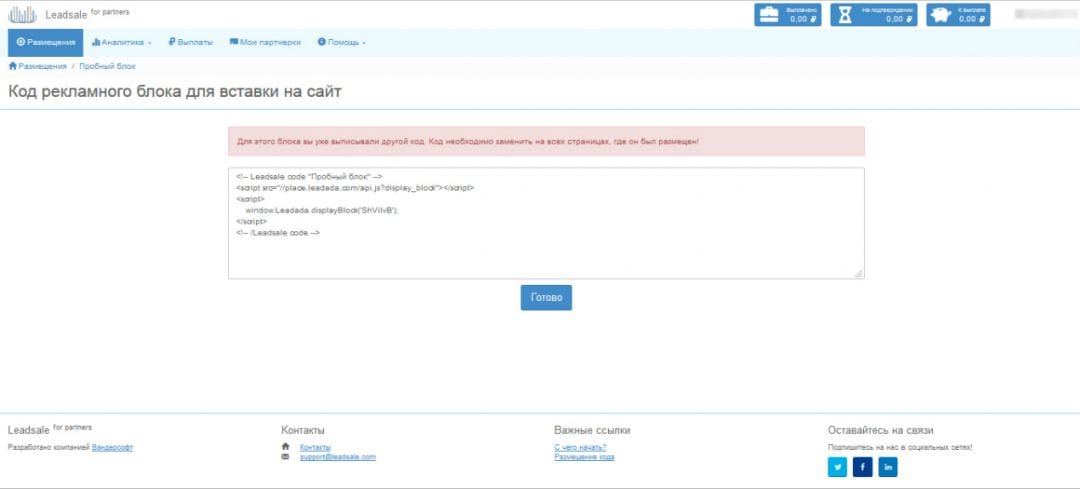Click the red warning about replacing the code
1080x489 pixels.
coord(546,141)
